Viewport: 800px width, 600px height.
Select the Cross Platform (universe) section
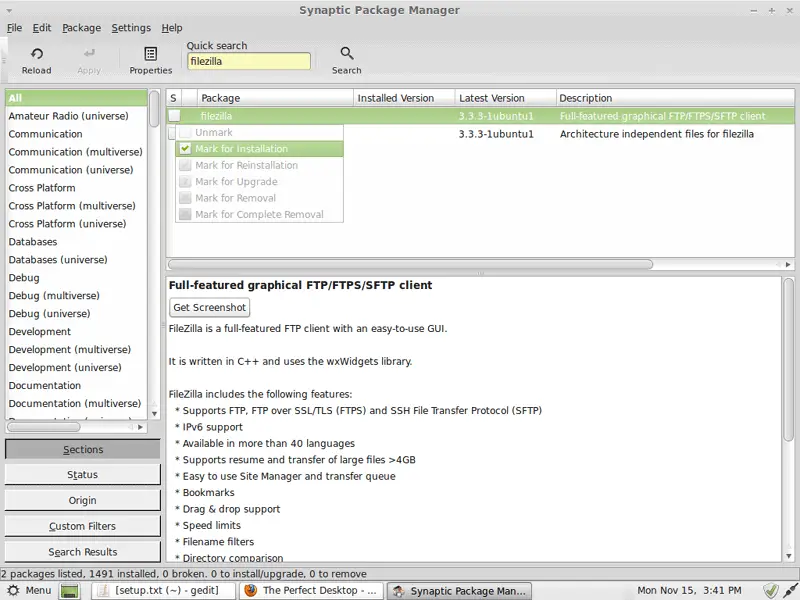coord(77,223)
